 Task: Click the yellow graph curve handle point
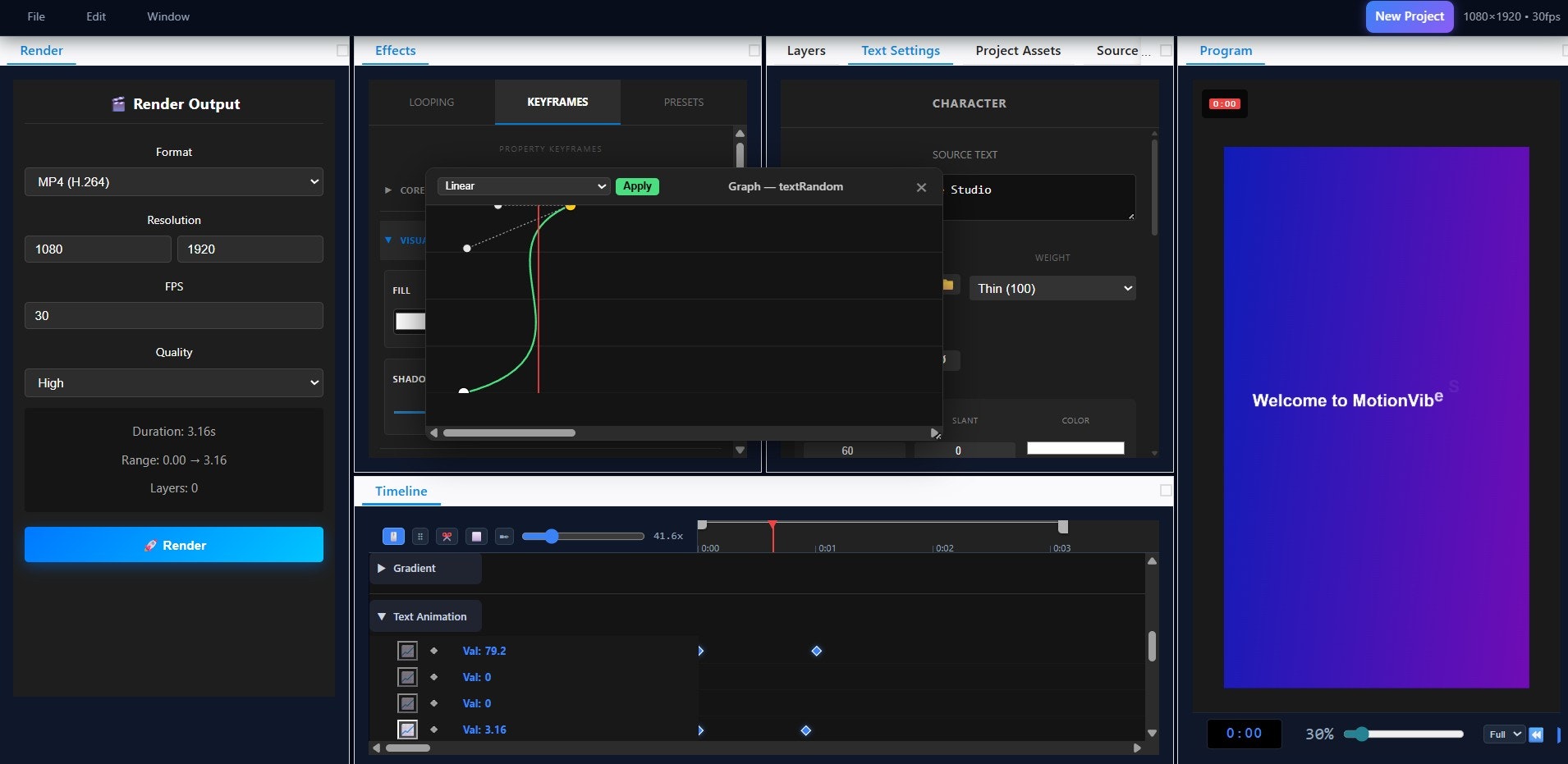[x=571, y=206]
